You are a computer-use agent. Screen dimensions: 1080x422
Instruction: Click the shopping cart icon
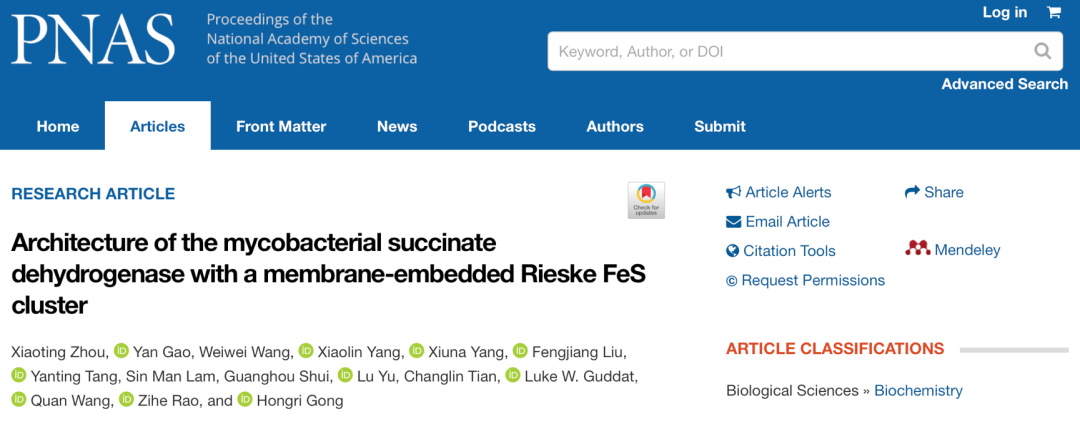(1053, 12)
